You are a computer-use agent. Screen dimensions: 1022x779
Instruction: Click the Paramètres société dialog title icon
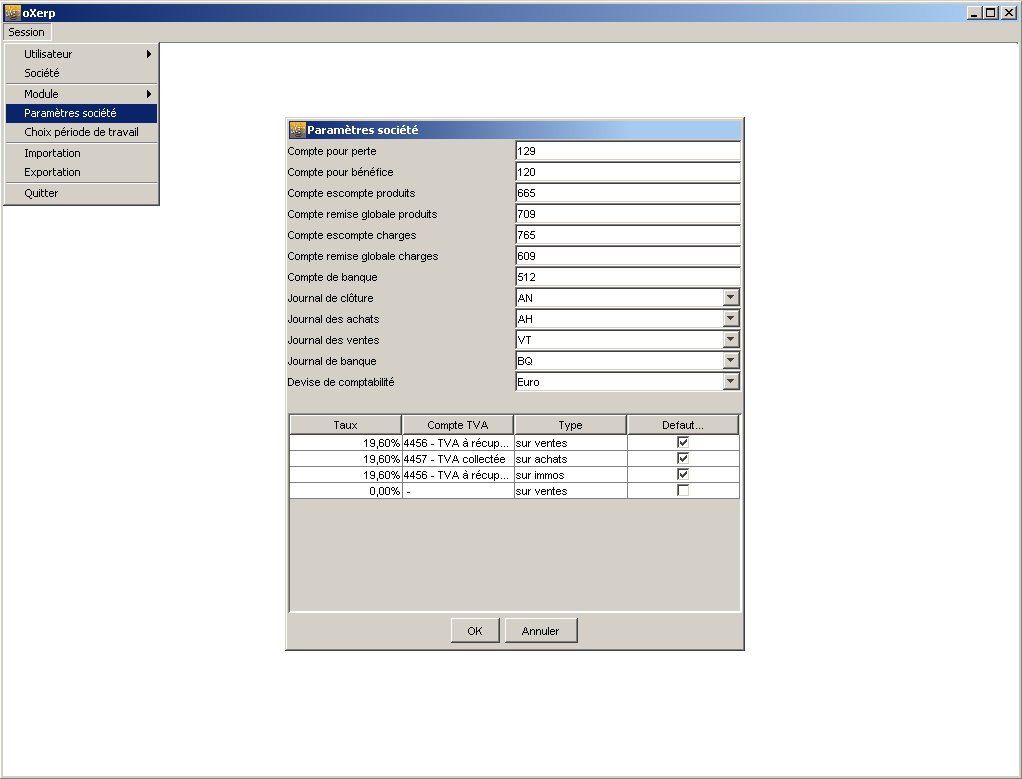point(297,130)
